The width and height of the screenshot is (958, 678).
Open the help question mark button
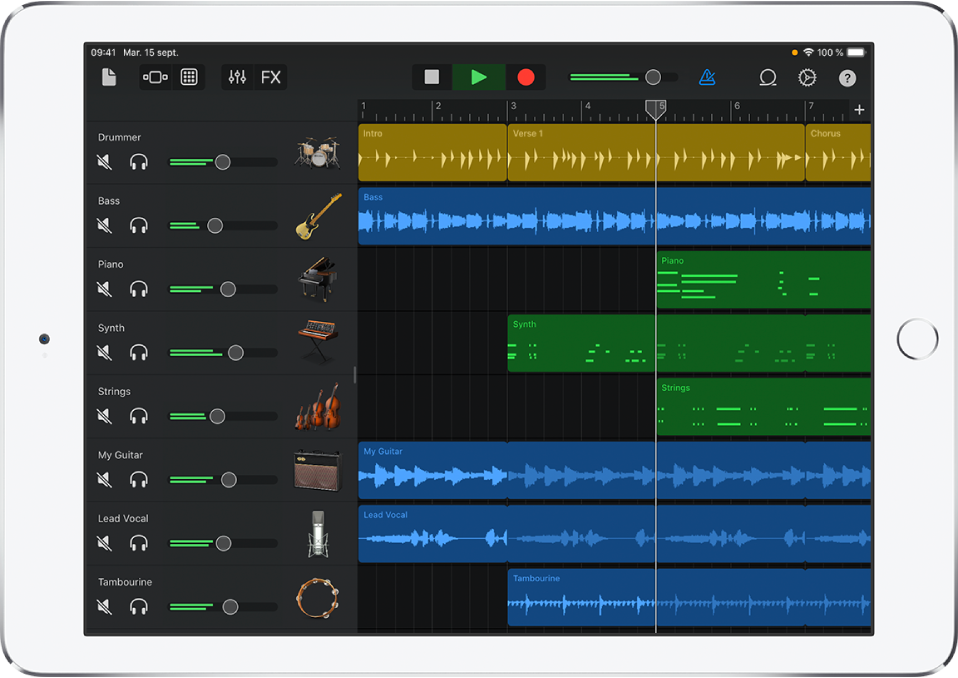847,78
